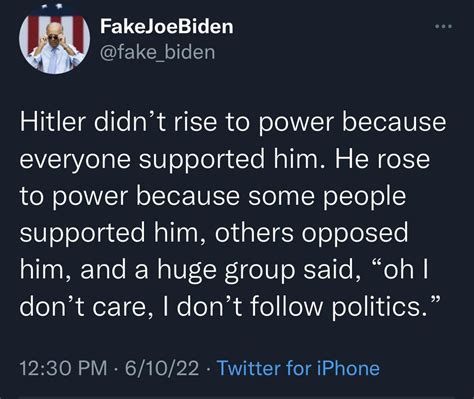
Task: Tap the Twitter for iPhone source link
Action: click(x=298, y=368)
